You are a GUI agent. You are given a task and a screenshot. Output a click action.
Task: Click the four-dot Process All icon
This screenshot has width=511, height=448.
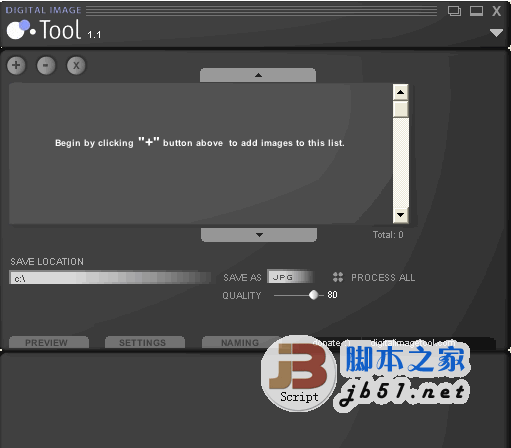point(338,277)
